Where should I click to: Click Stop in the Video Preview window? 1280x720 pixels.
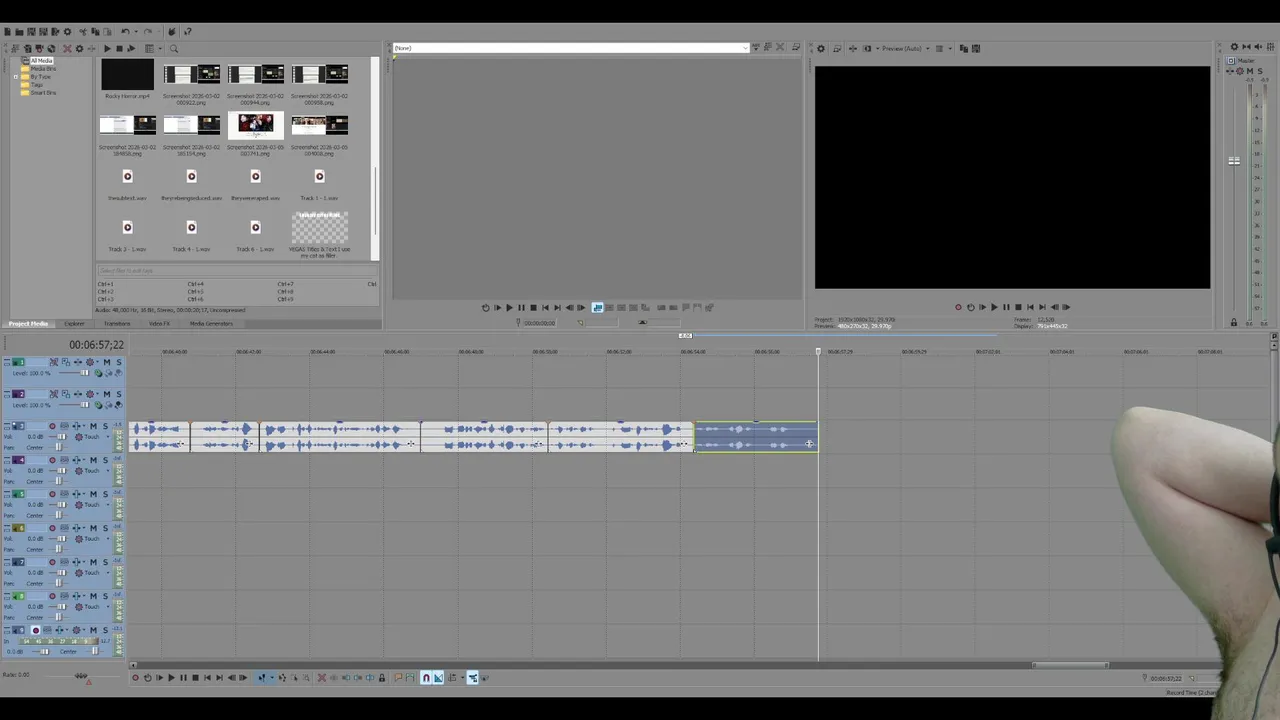point(1018,307)
